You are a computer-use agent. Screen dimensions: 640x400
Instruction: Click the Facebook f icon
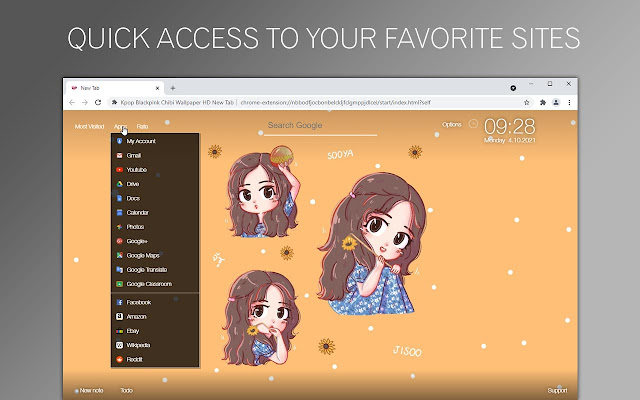point(119,302)
